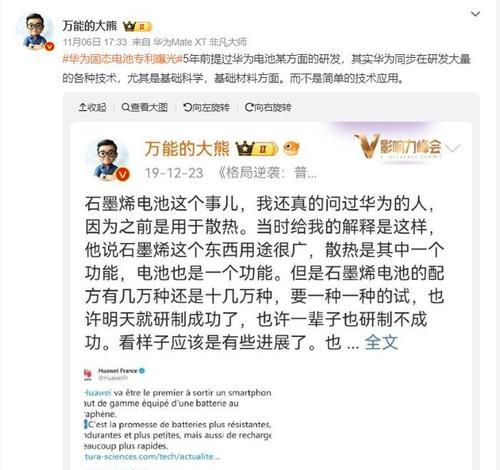Click the 11月06日 17:33 timestamp
The image size is (500, 470).
(95, 42)
